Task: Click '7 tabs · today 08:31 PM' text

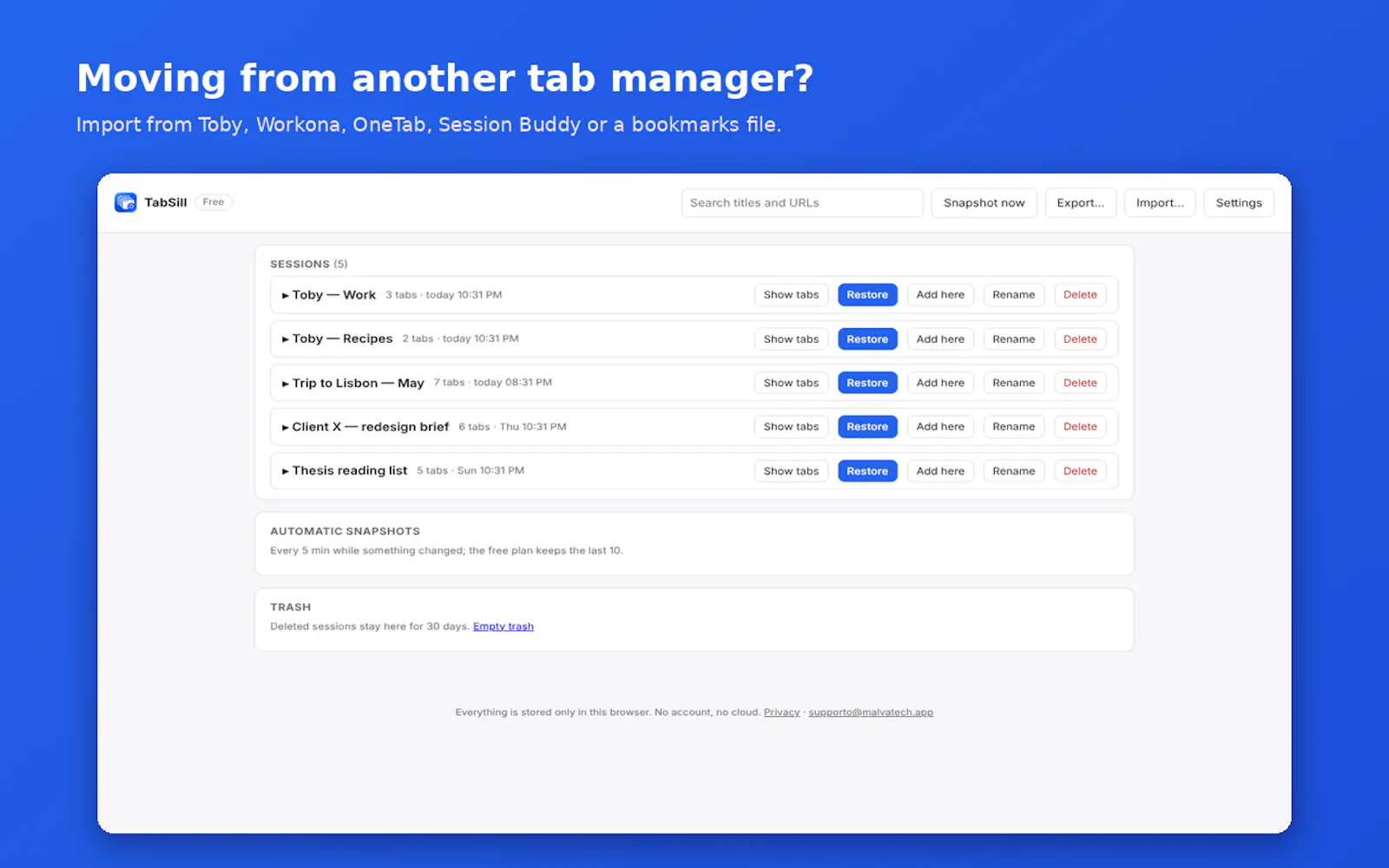Action: 493,383
